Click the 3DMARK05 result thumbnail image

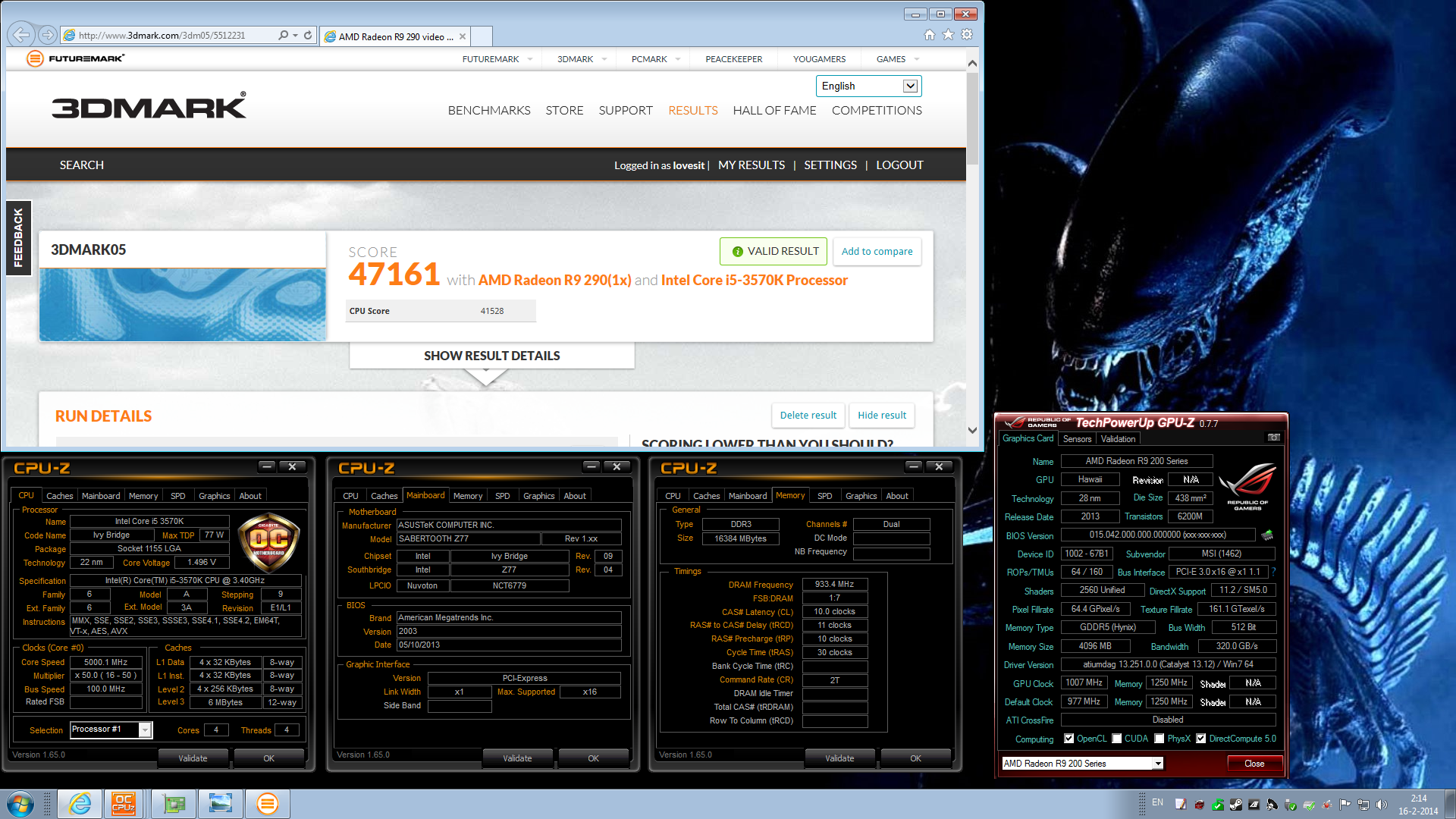coord(183,304)
